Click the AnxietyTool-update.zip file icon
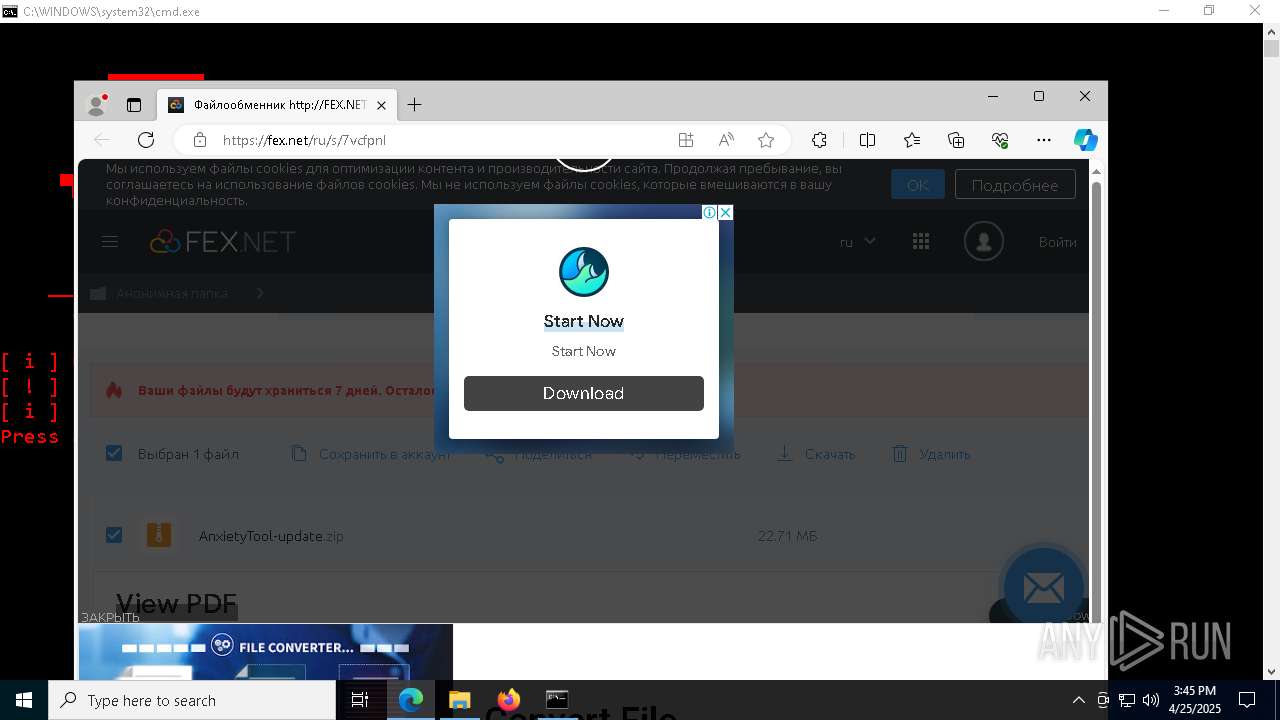 click(x=158, y=535)
